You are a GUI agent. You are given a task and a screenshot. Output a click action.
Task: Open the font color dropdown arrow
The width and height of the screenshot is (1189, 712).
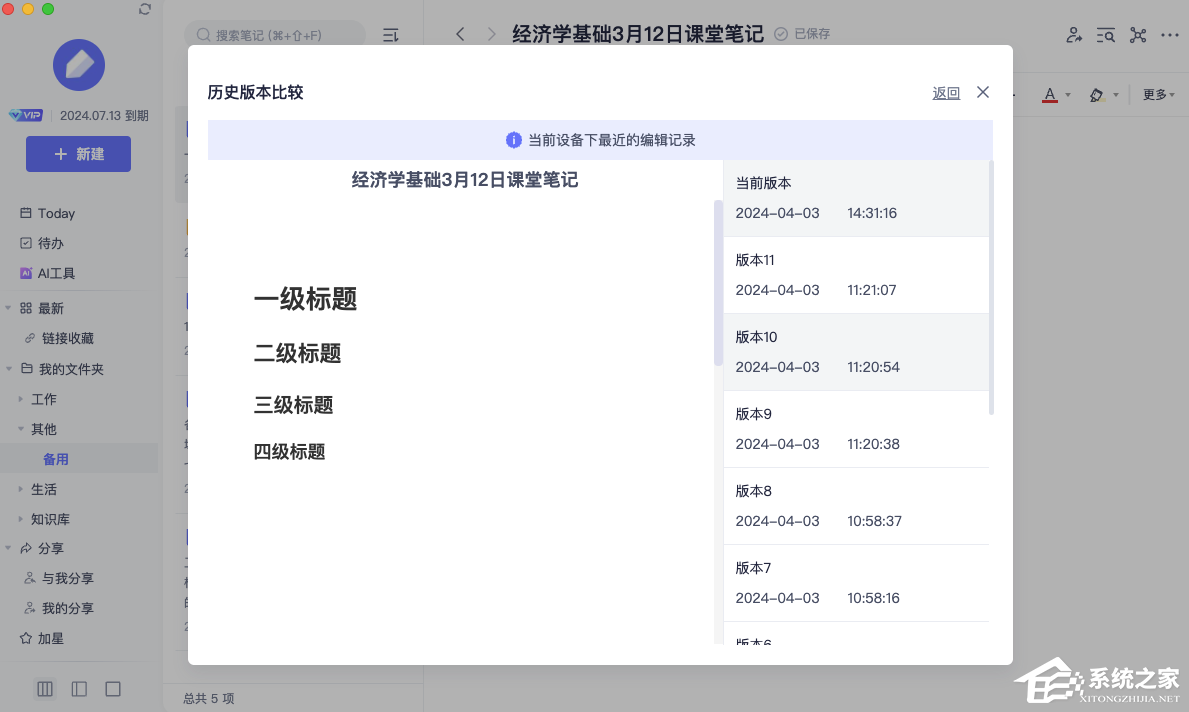(x=1068, y=95)
